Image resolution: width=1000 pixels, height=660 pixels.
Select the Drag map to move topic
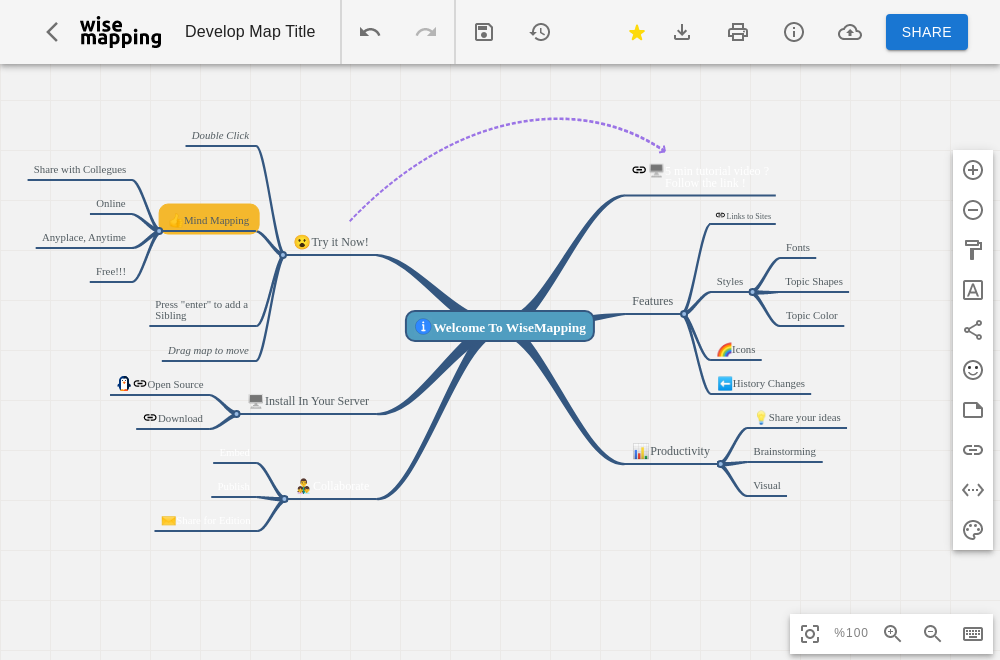[x=208, y=351]
